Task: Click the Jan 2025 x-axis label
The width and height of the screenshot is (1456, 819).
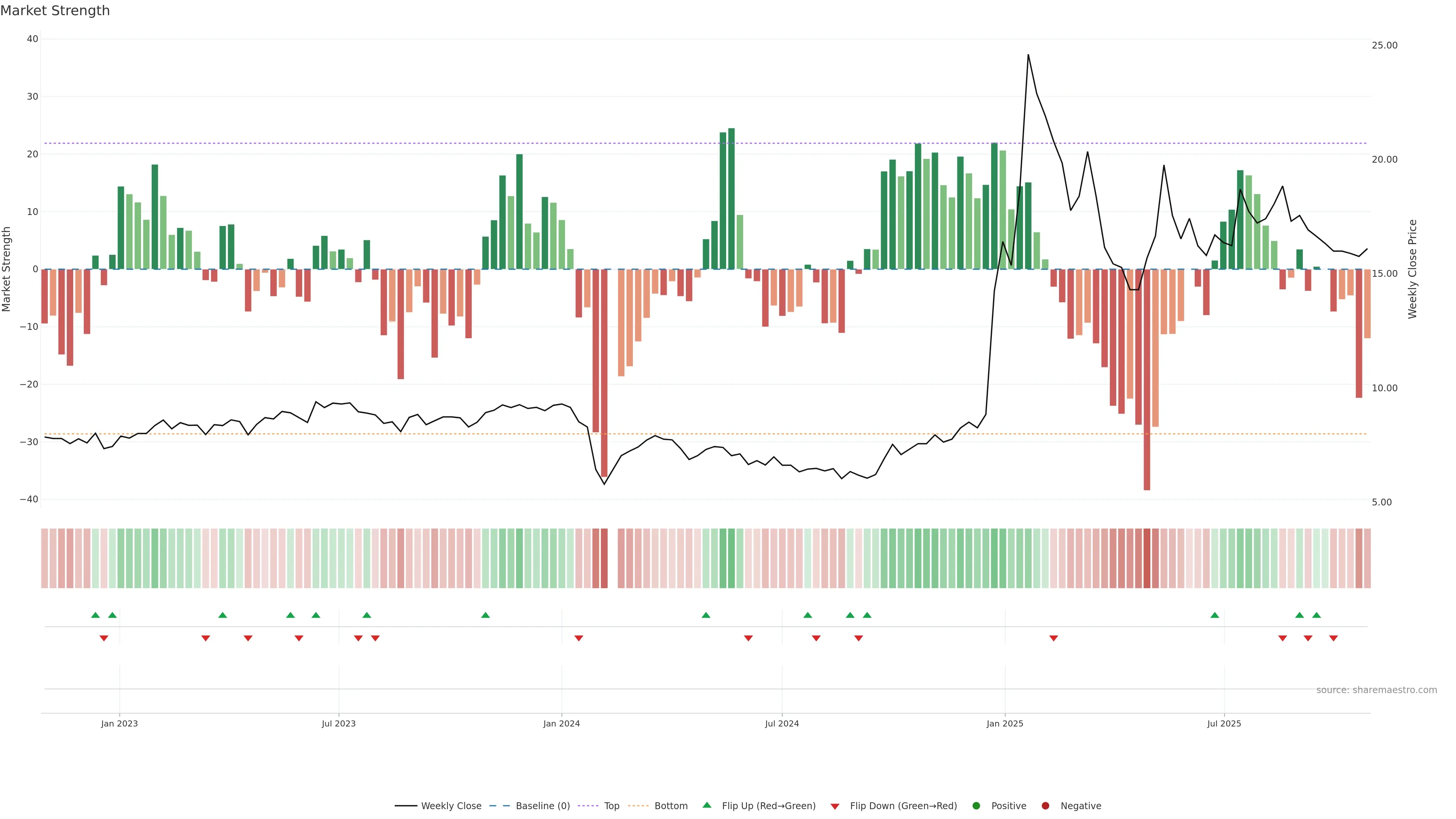Action: pos(1005,723)
